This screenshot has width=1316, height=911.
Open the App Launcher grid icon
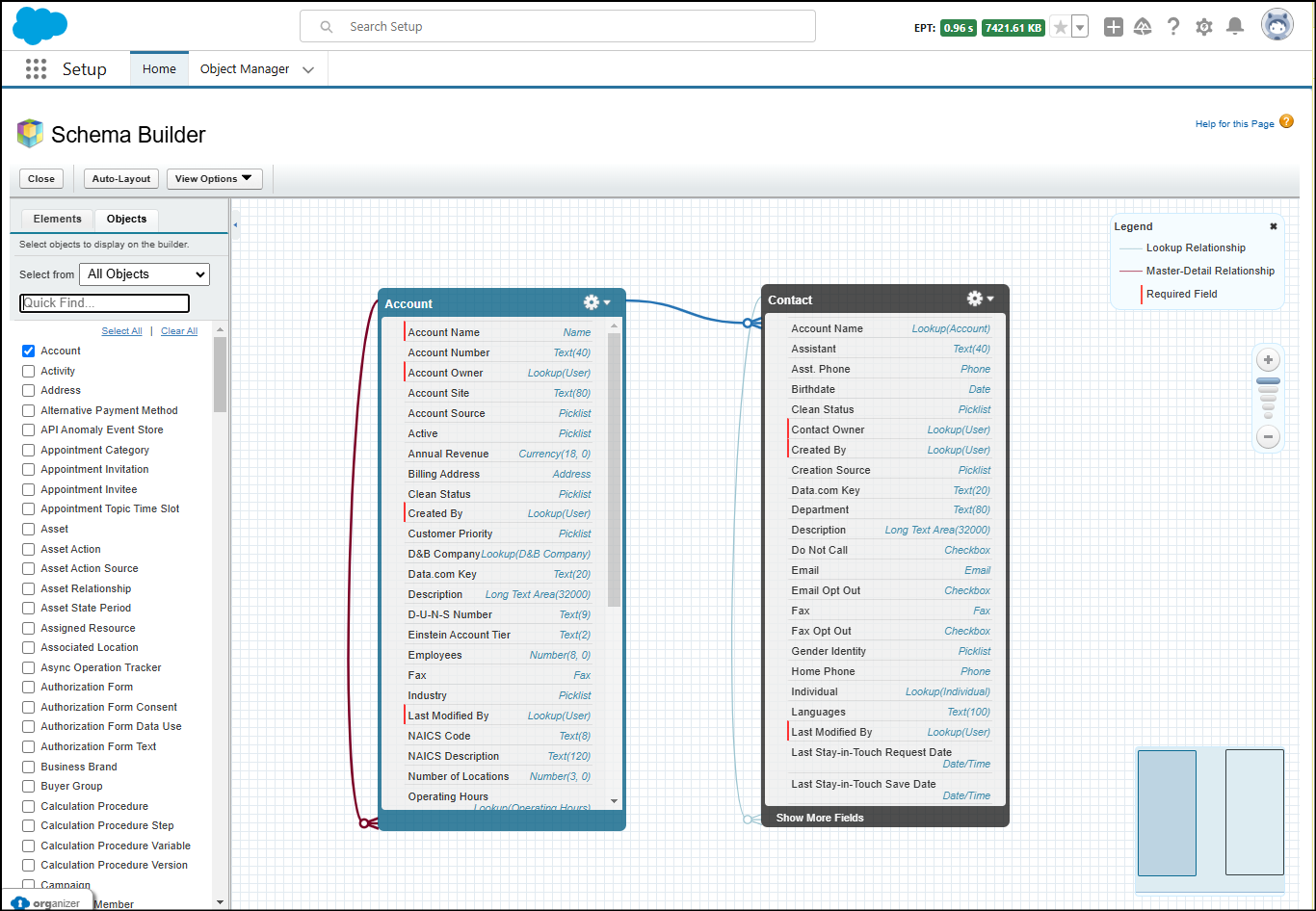[36, 68]
